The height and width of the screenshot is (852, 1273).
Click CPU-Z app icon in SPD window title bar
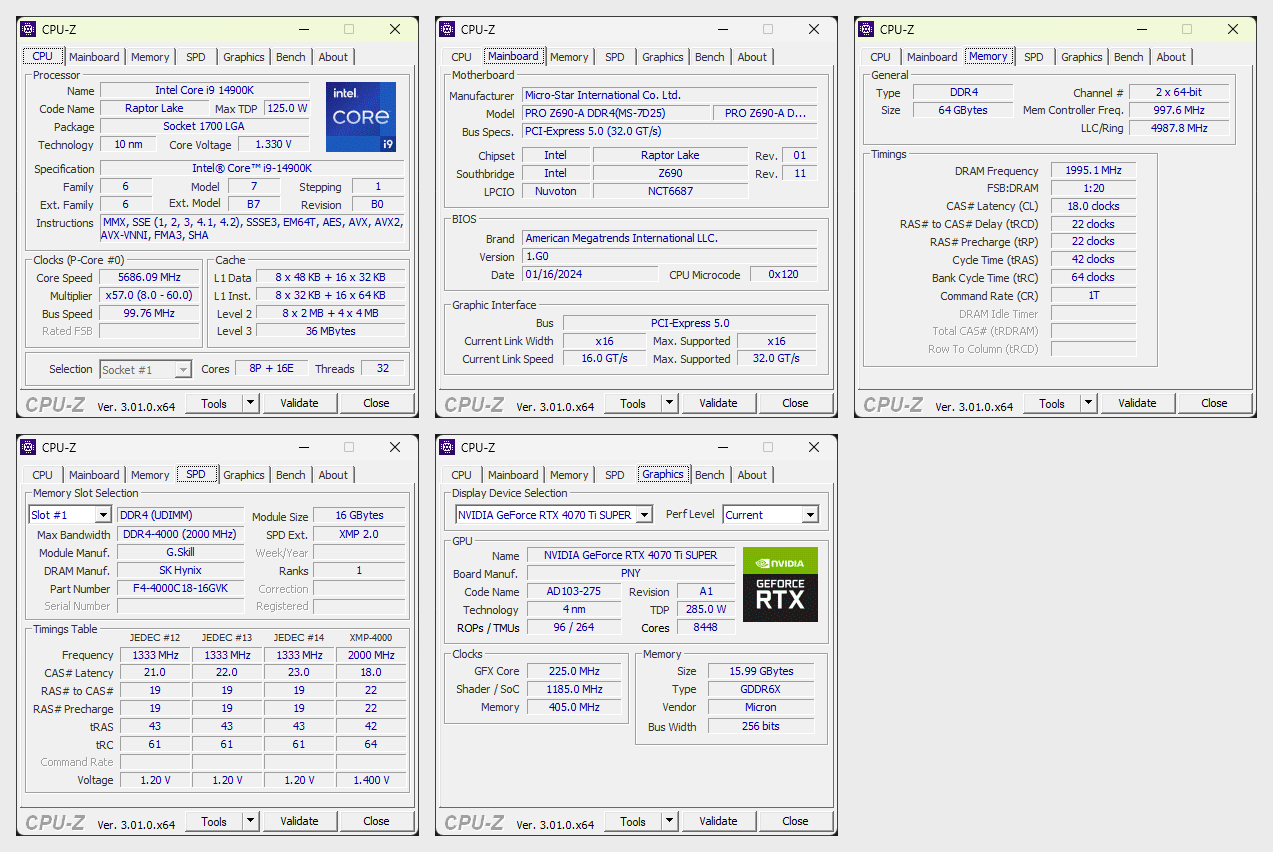[x=28, y=447]
